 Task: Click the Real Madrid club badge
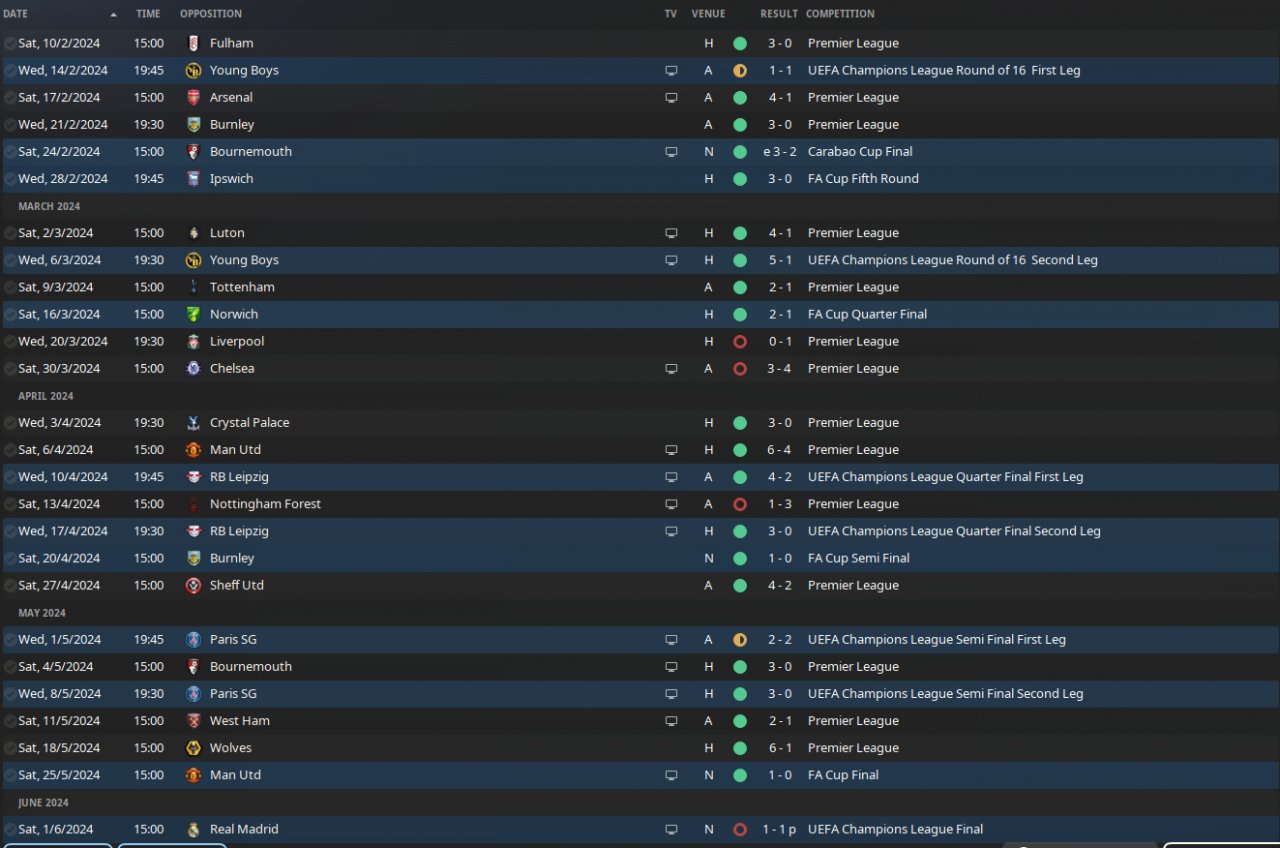(x=193, y=829)
